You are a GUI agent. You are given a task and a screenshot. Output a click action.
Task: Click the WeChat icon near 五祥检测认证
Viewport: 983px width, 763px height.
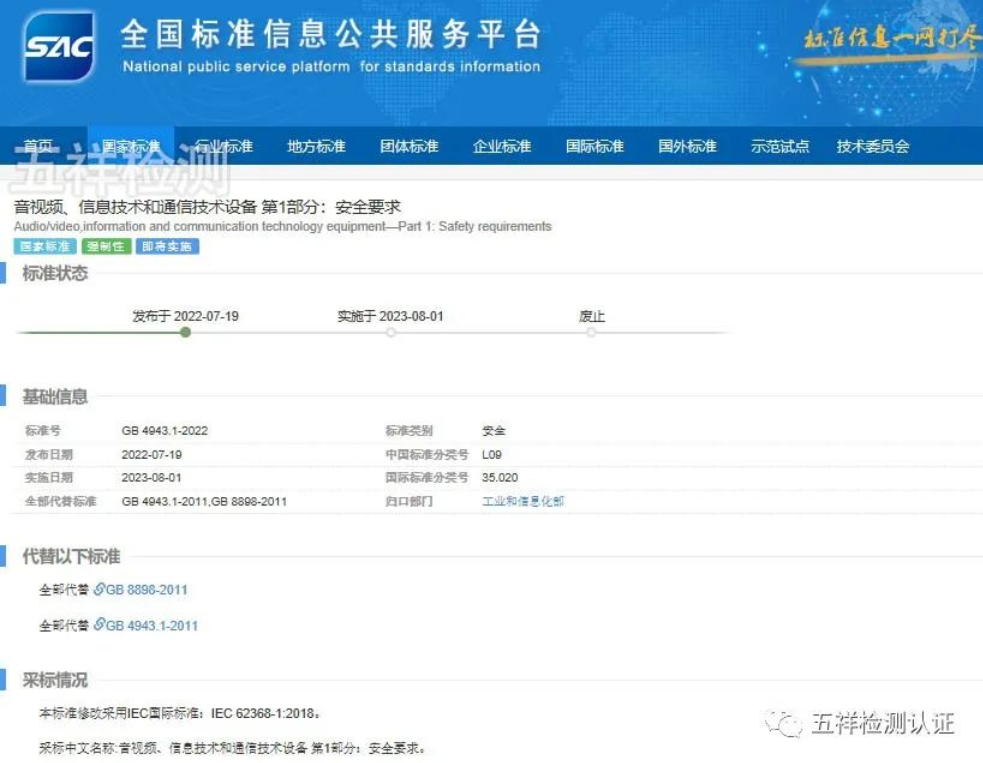point(784,723)
